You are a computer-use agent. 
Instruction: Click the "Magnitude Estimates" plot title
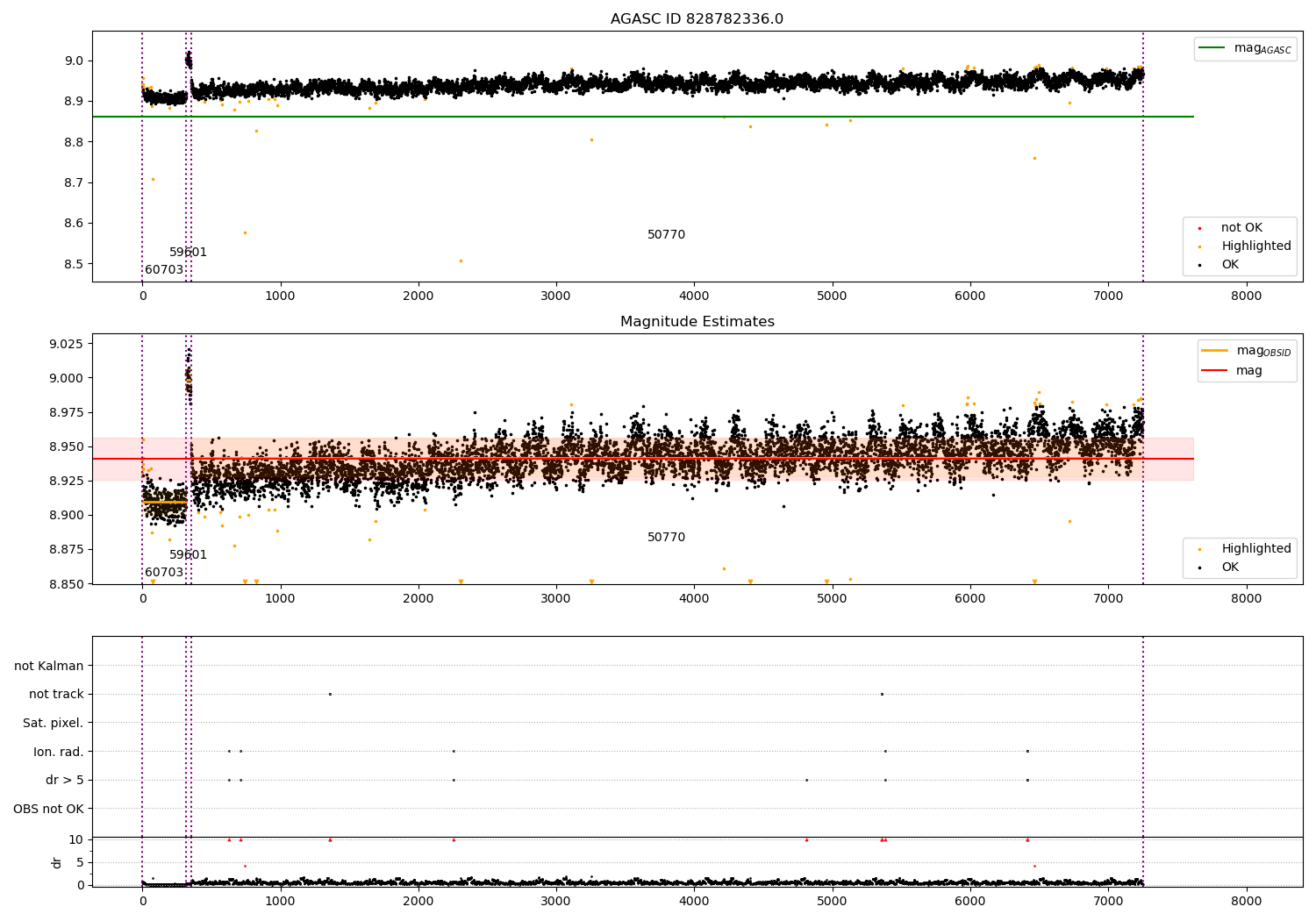click(697, 322)
